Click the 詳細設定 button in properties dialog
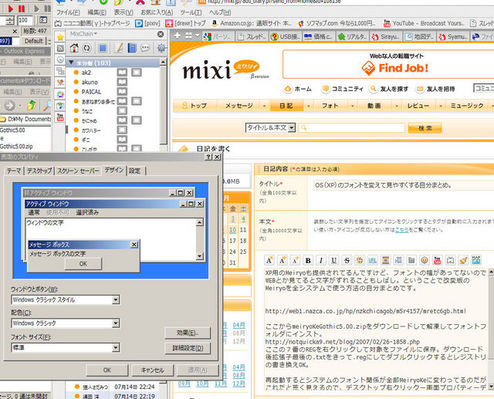The height and width of the screenshot is (399, 494). pos(188,348)
